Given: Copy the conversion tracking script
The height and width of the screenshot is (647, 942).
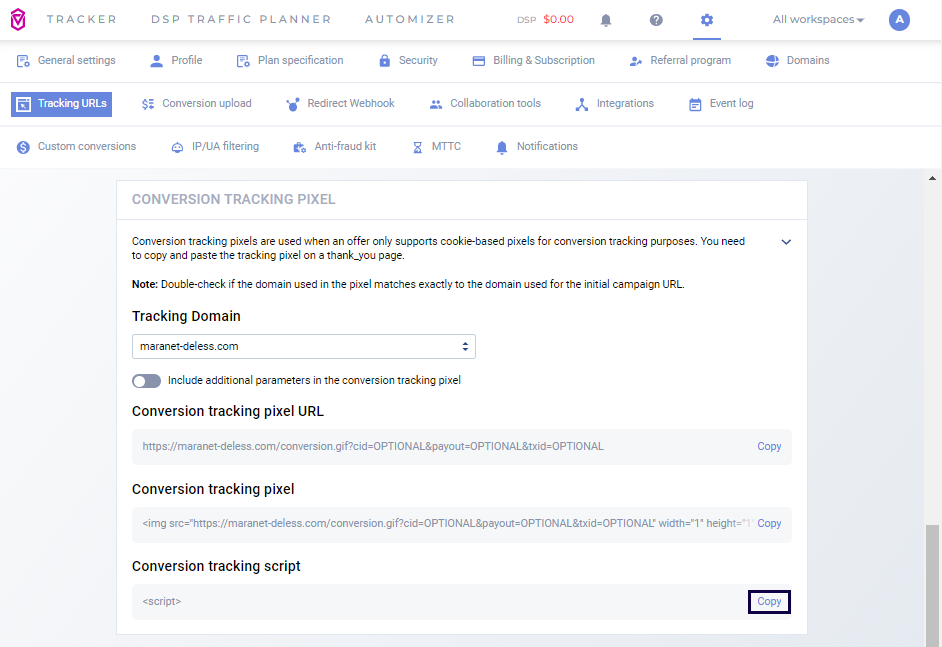Looking at the screenshot, I should coord(769,602).
